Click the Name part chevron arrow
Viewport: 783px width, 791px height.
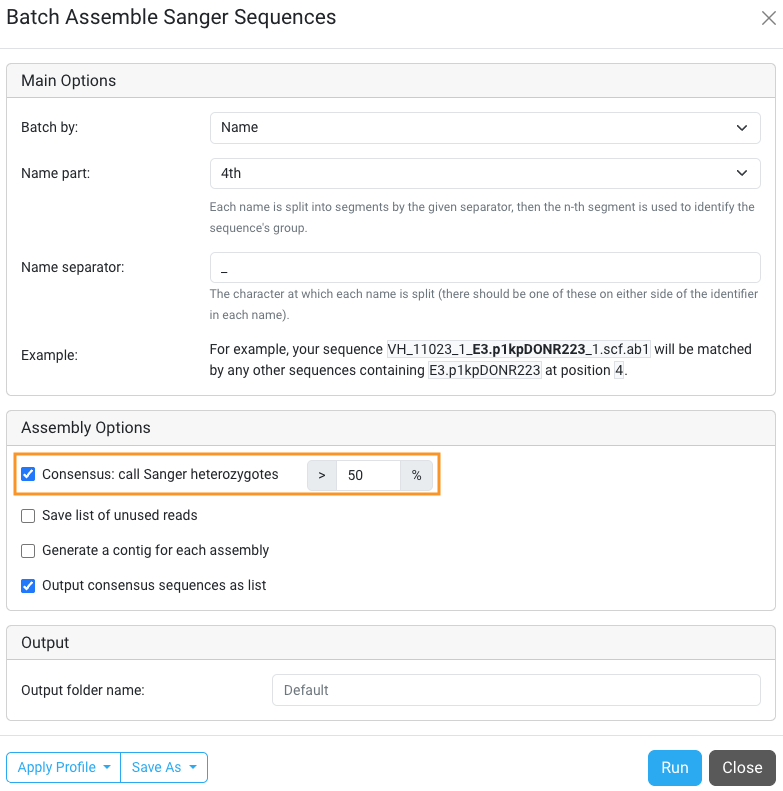click(x=742, y=173)
